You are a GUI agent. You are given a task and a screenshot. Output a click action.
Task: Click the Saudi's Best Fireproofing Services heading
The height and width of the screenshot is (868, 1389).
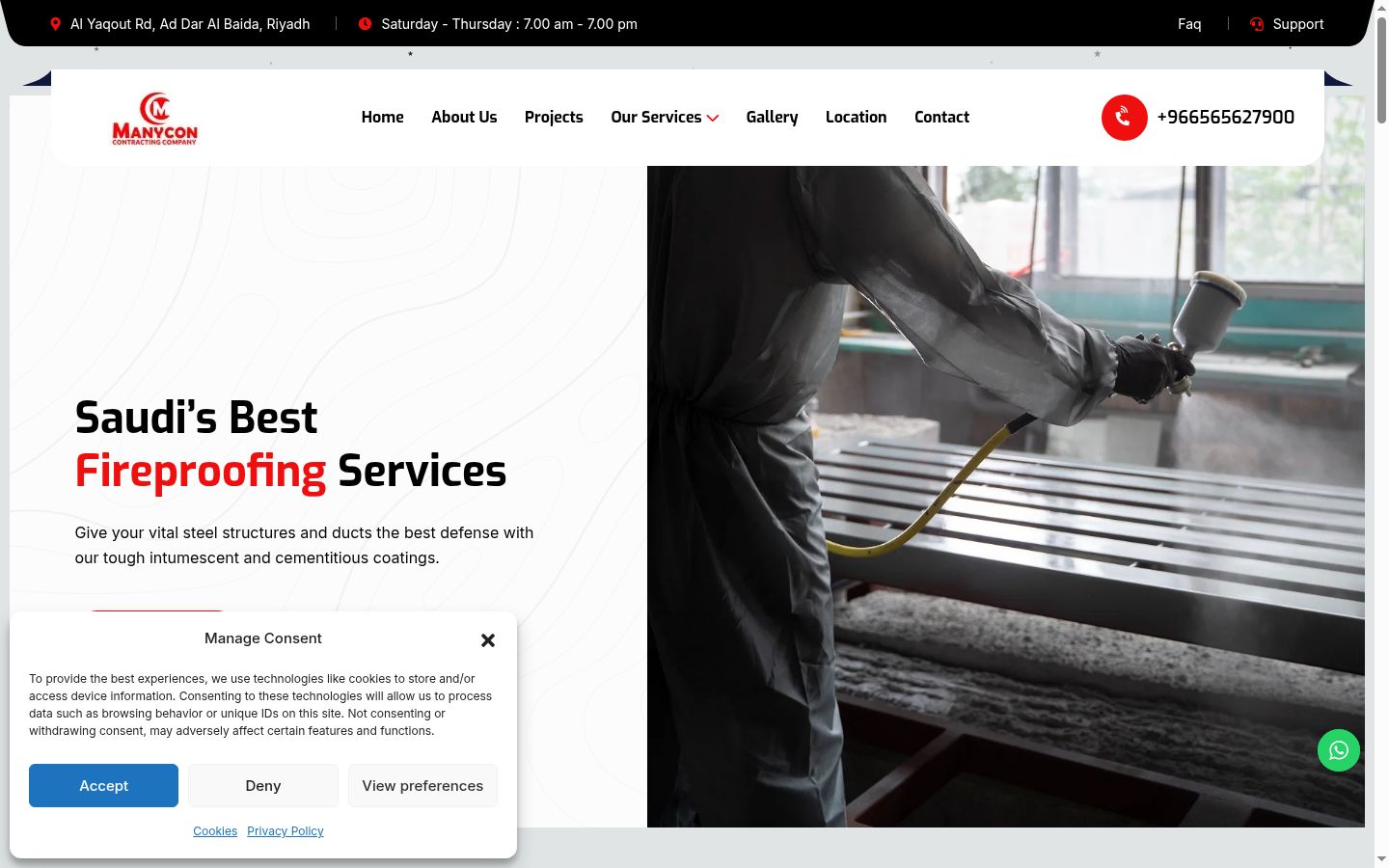(x=290, y=445)
